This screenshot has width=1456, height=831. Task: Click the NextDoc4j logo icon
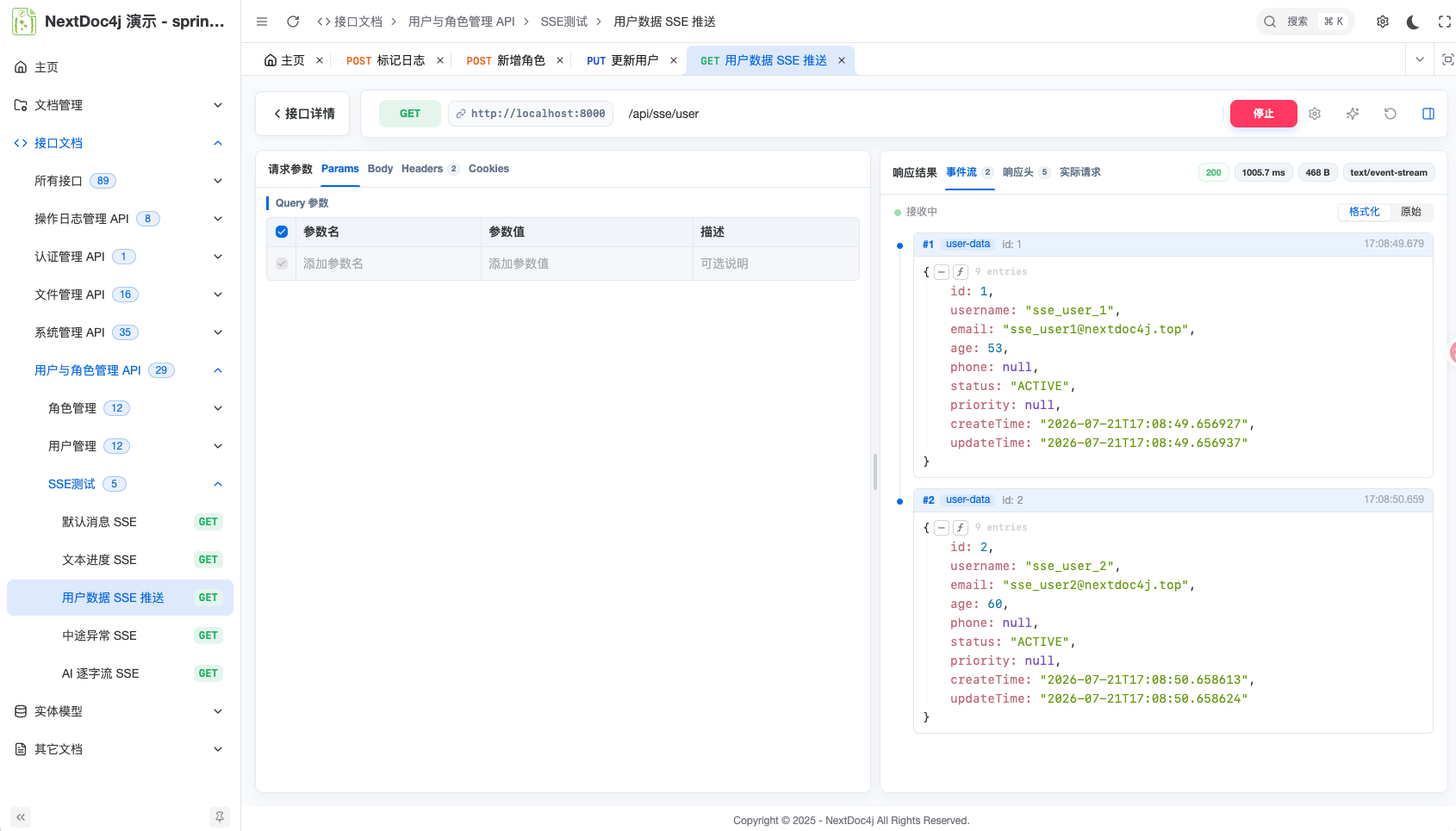[x=24, y=22]
